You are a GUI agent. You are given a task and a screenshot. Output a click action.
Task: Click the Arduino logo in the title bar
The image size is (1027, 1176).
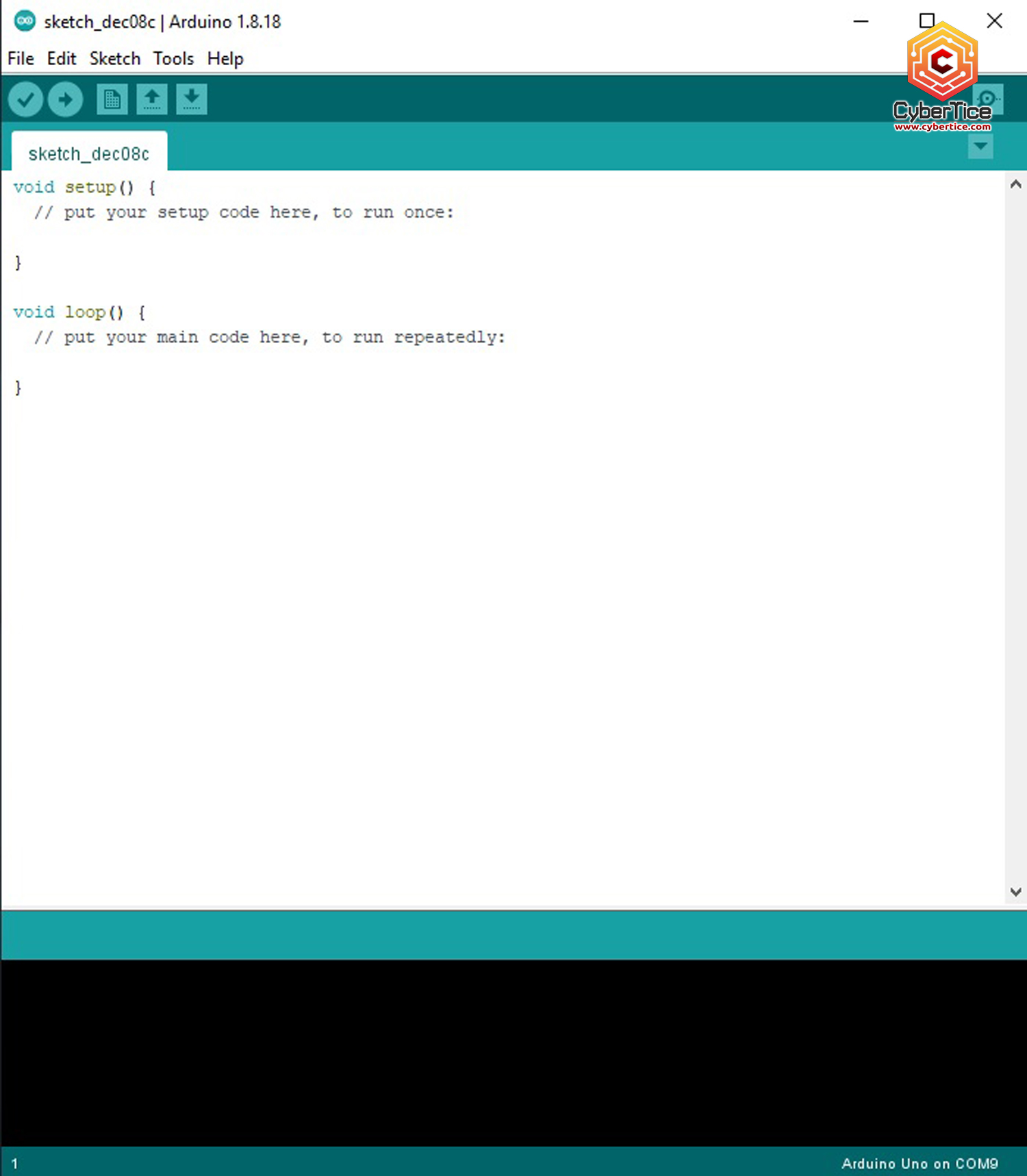tap(25, 21)
